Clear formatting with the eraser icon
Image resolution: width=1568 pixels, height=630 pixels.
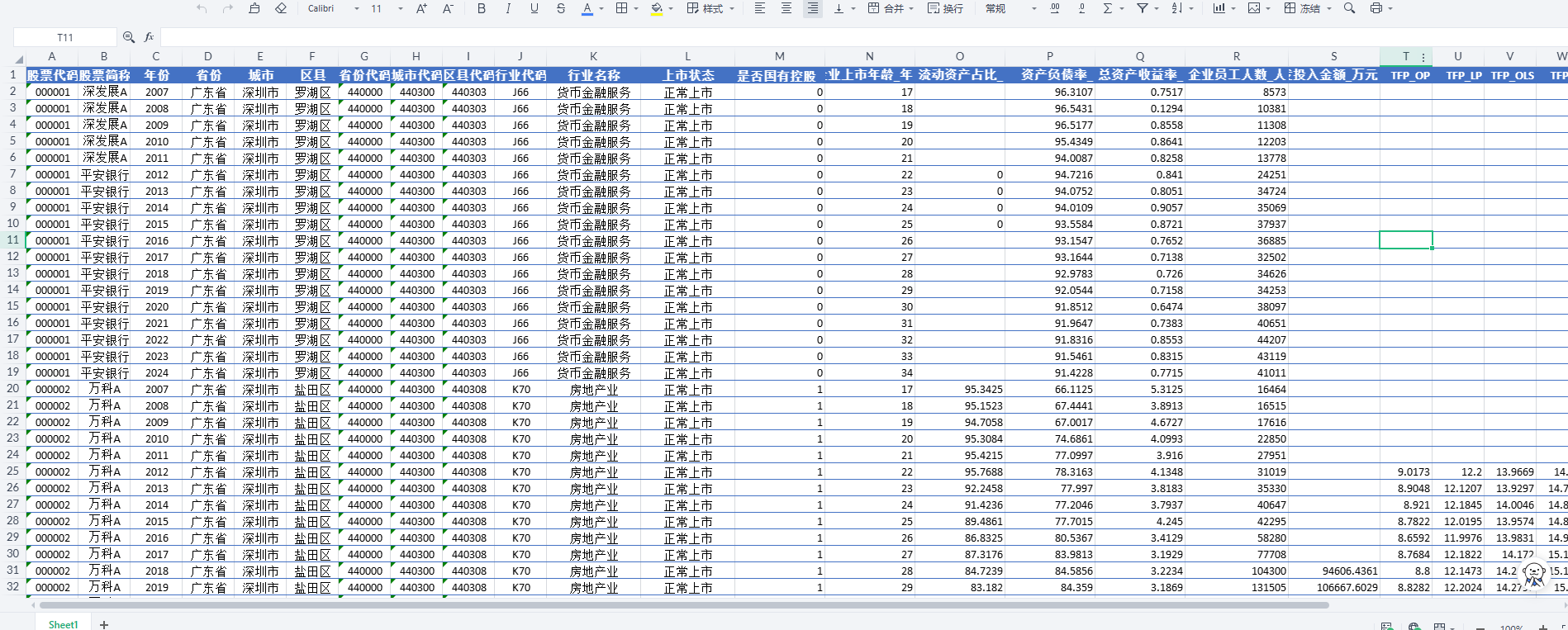click(281, 8)
